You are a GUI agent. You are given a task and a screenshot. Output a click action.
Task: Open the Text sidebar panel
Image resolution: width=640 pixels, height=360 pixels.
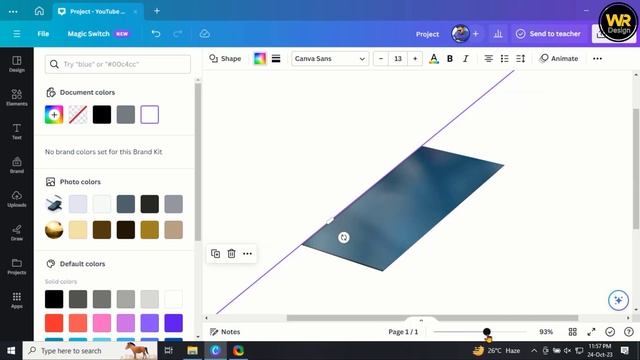pos(17,131)
